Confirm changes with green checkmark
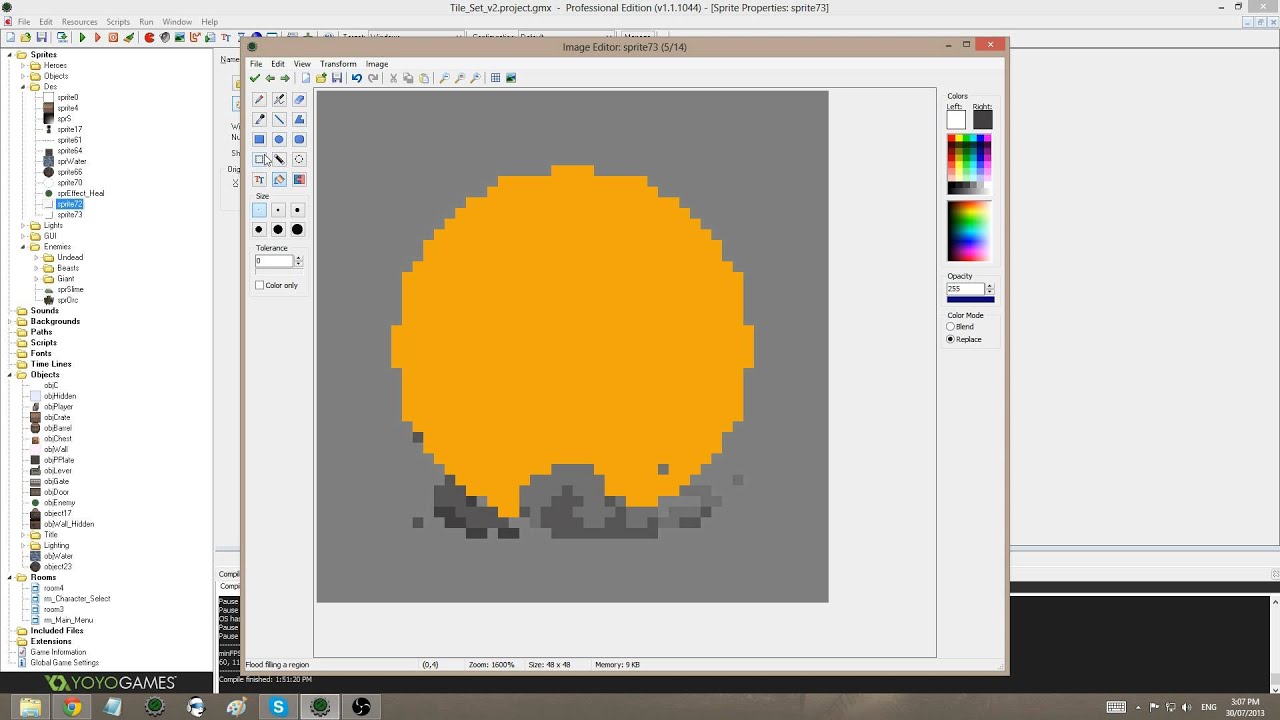Image resolution: width=1280 pixels, height=720 pixels. pos(255,78)
